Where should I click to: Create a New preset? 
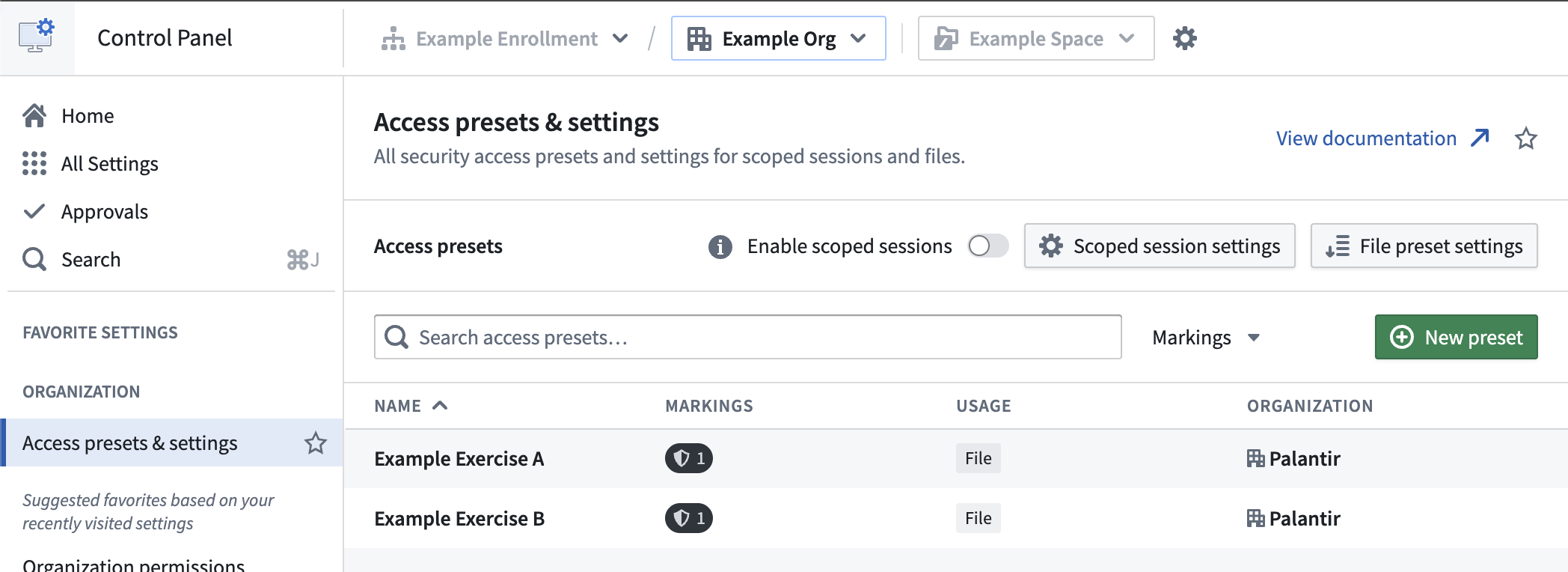pyautogui.click(x=1455, y=337)
